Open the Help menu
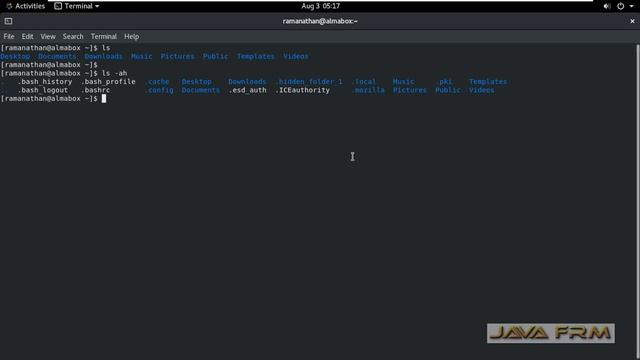 (x=131, y=37)
